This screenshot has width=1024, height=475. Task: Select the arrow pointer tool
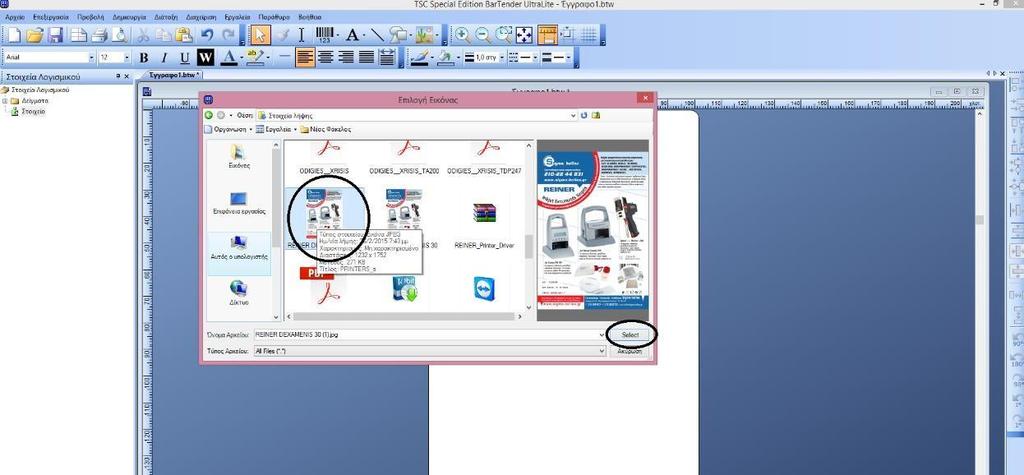tap(260, 35)
